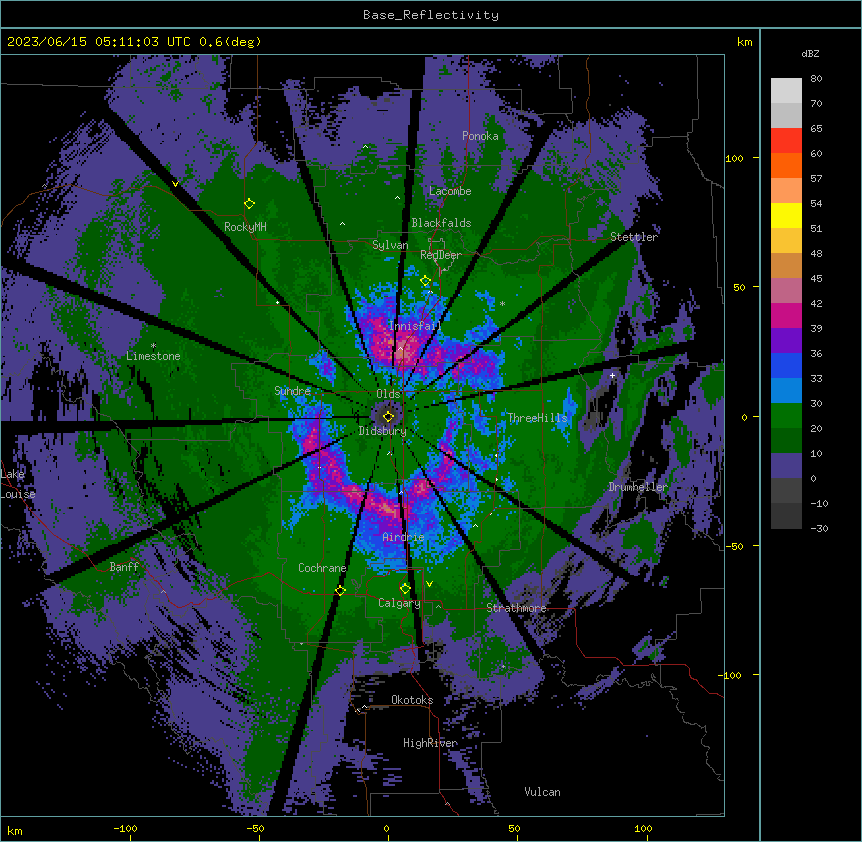
Task: Select the light blue 33–30 dBZ swatch
Action: click(x=786, y=391)
